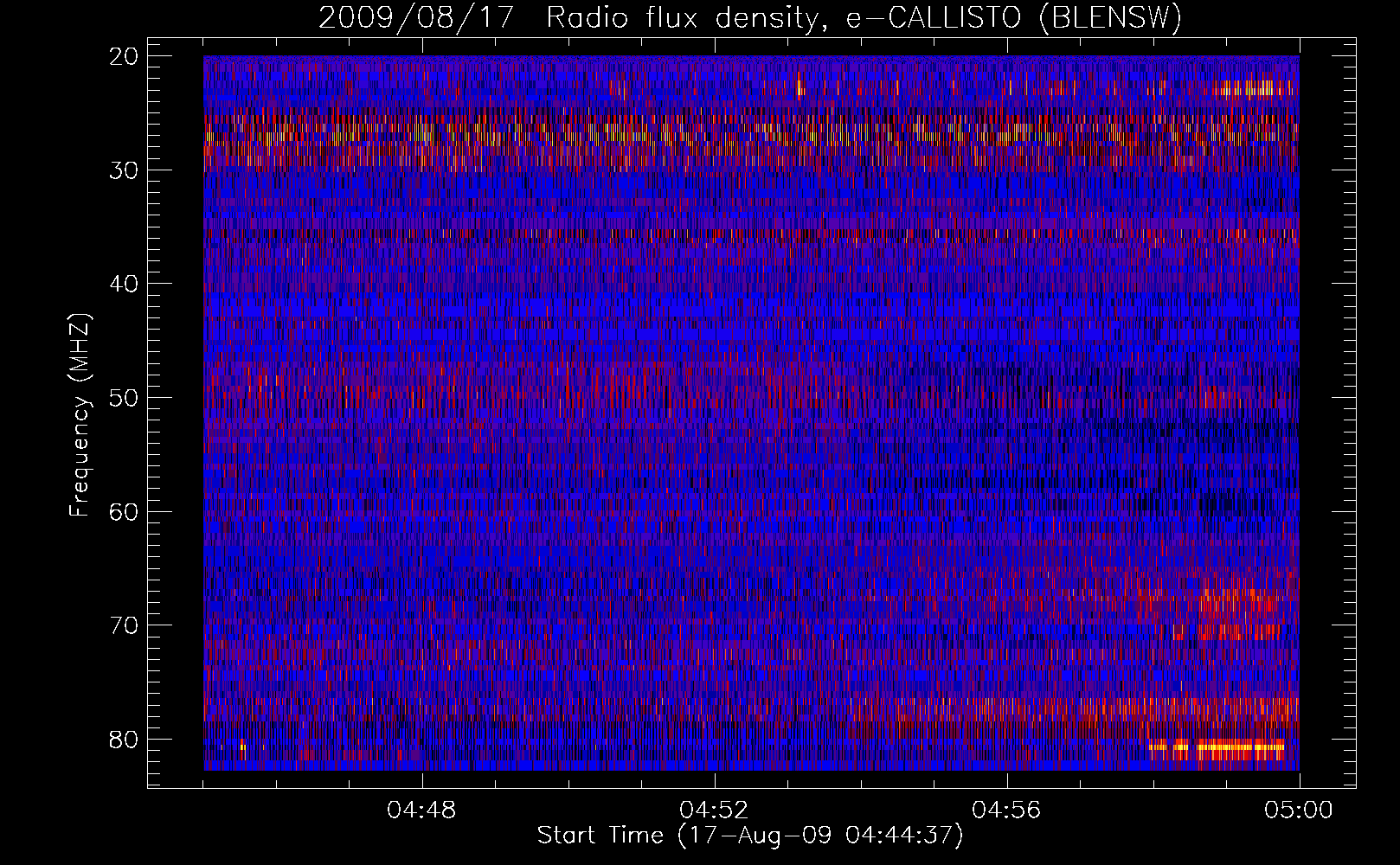
Task: Click the 'Start Time (17-Aug-09 04:44:37)' label
Action: [x=750, y=836]
